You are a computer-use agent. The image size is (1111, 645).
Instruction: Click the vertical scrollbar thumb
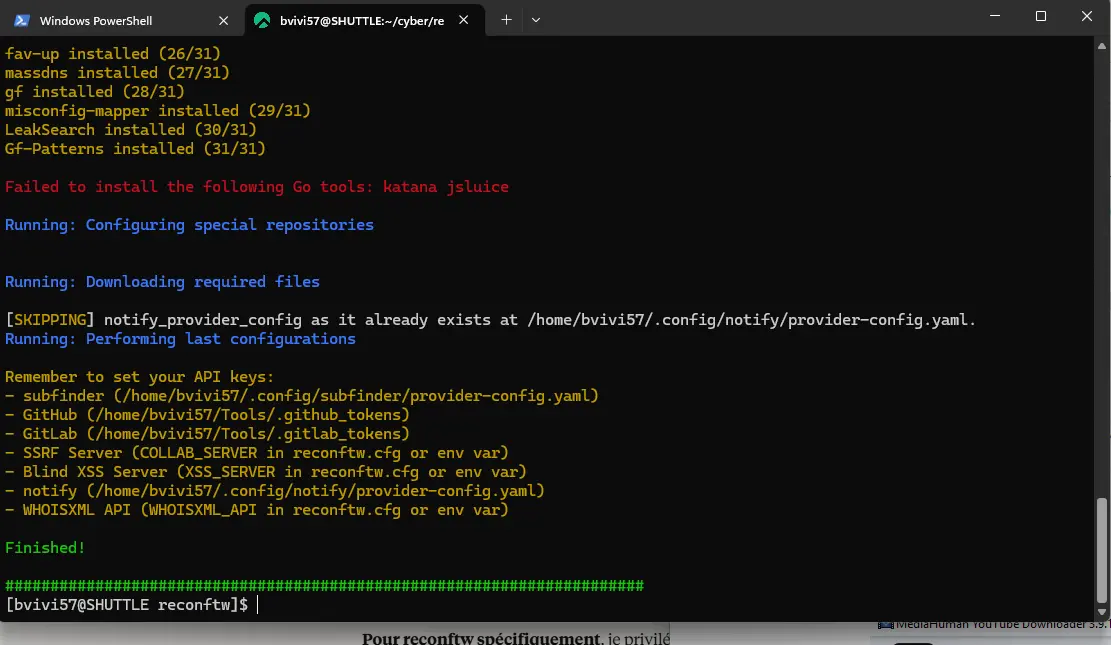coord(1101,549)
